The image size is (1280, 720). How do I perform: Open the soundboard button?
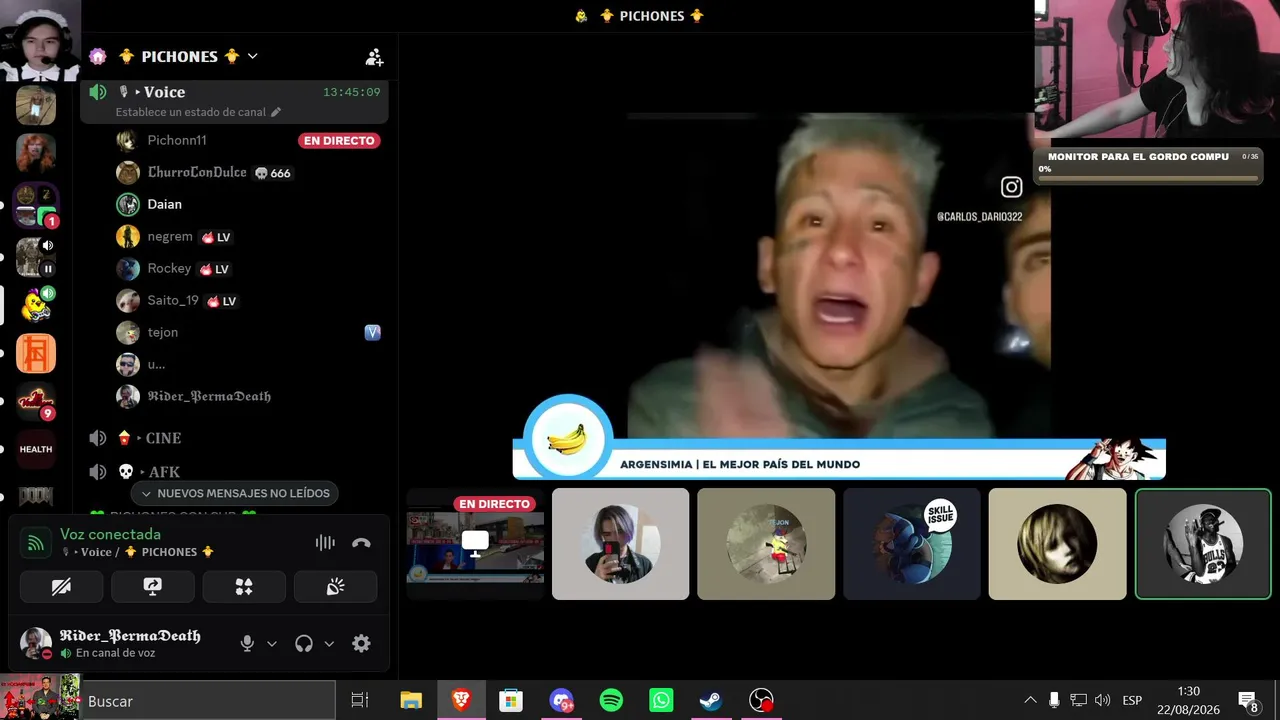(x=335, y=587)
